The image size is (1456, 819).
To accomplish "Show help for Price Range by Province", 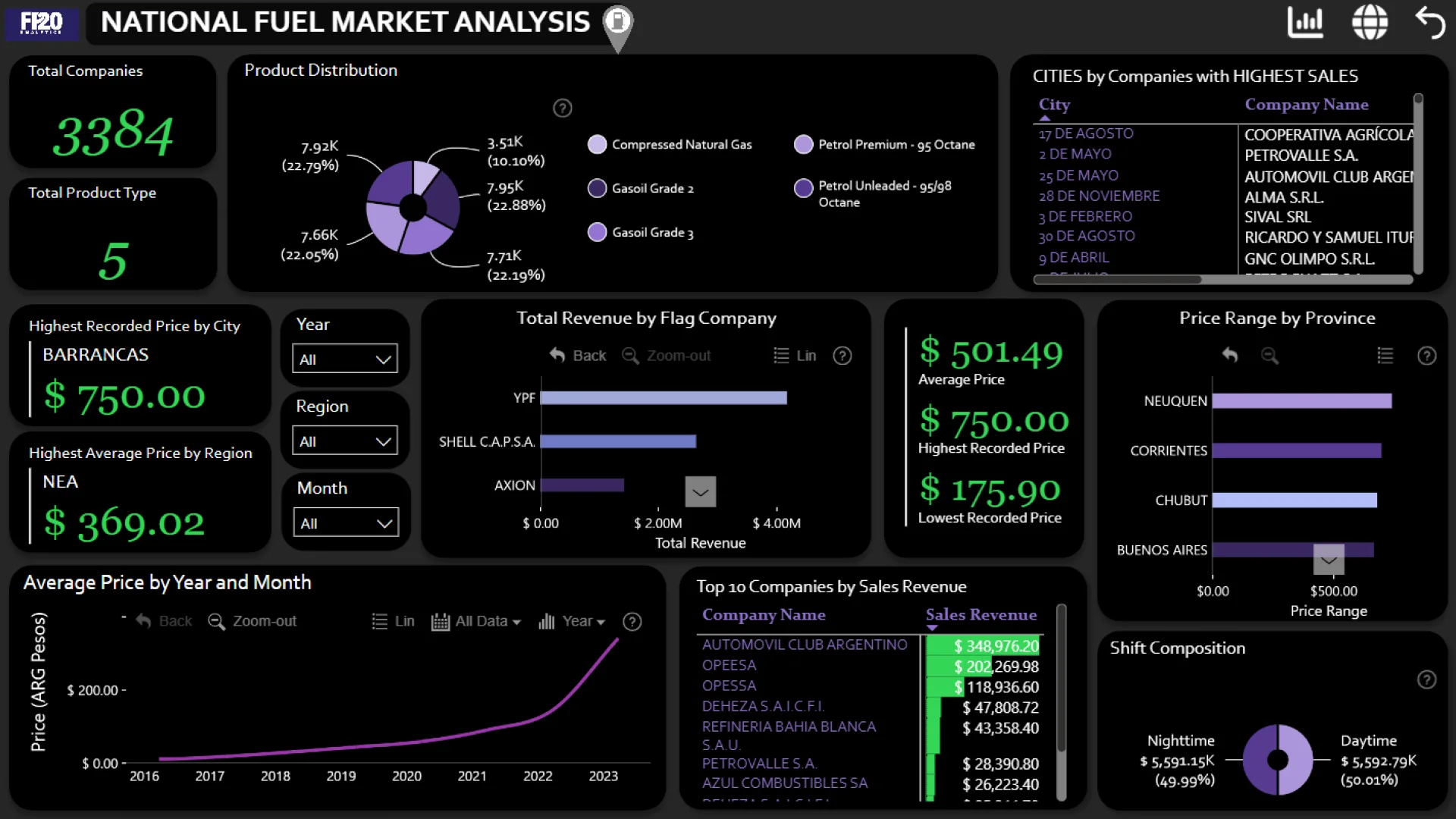I will (1426, 356).
